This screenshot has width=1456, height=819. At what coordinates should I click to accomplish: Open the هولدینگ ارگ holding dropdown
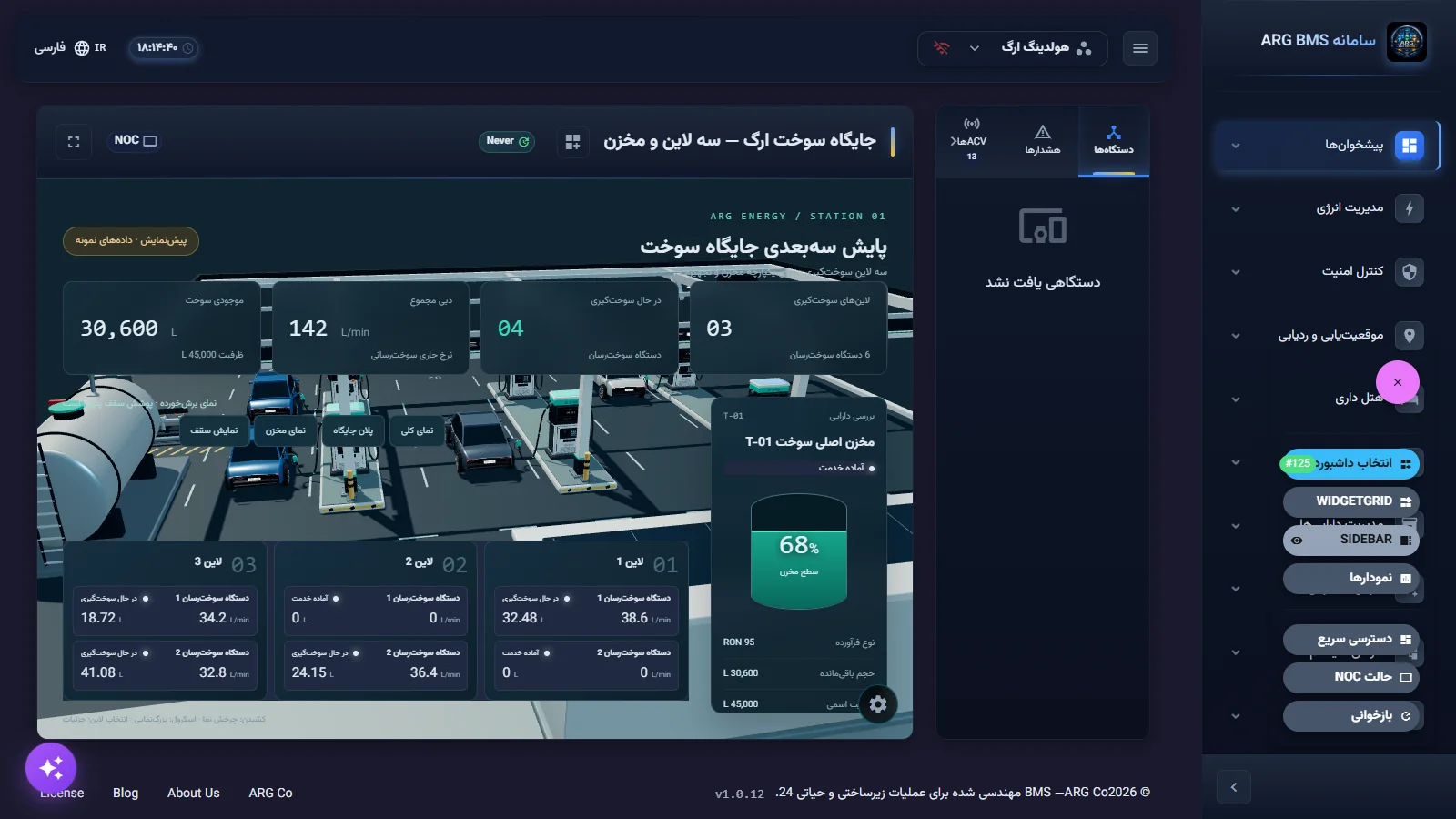pos(1013,48)
